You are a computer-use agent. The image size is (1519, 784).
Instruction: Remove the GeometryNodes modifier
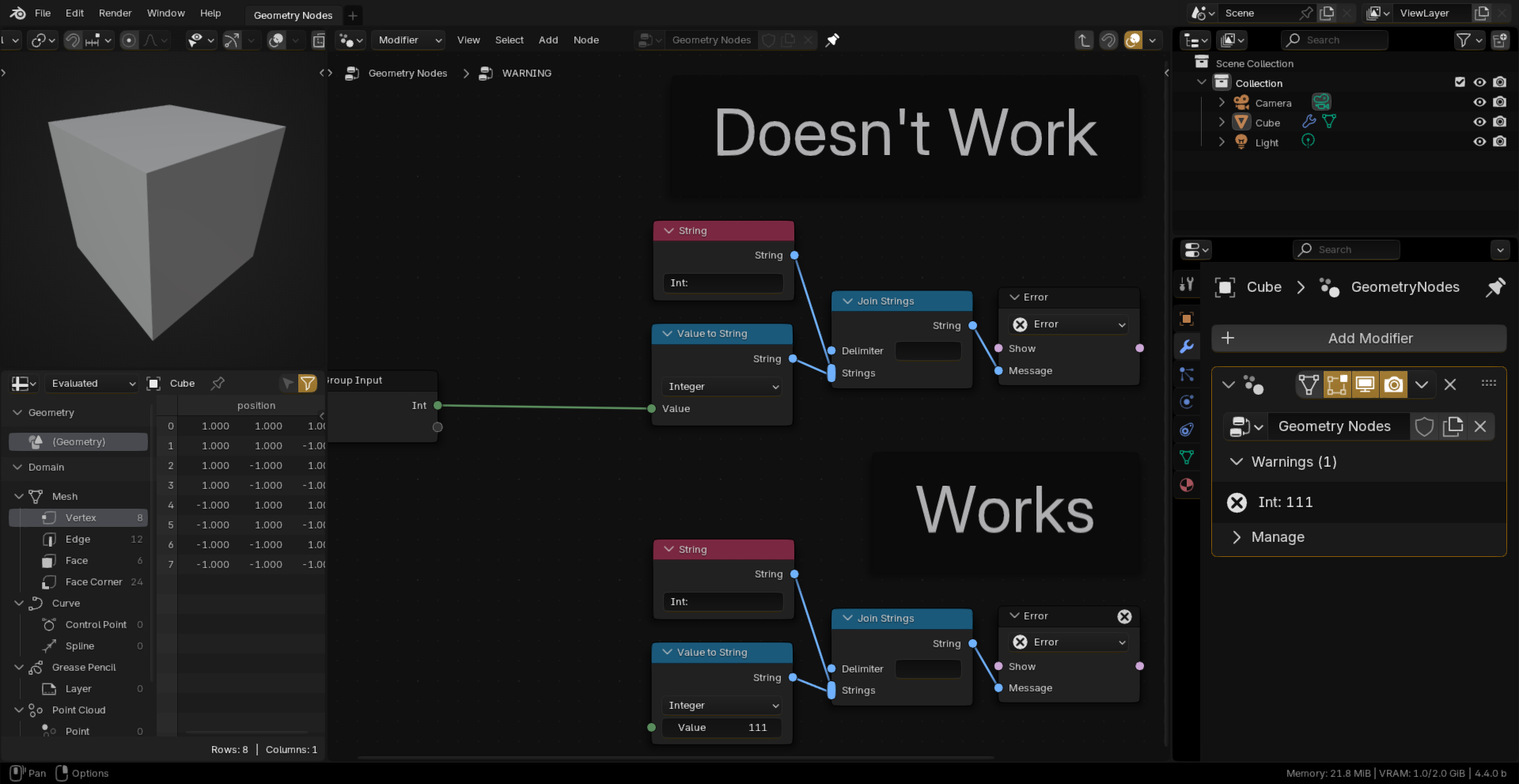pos(1450,384)
